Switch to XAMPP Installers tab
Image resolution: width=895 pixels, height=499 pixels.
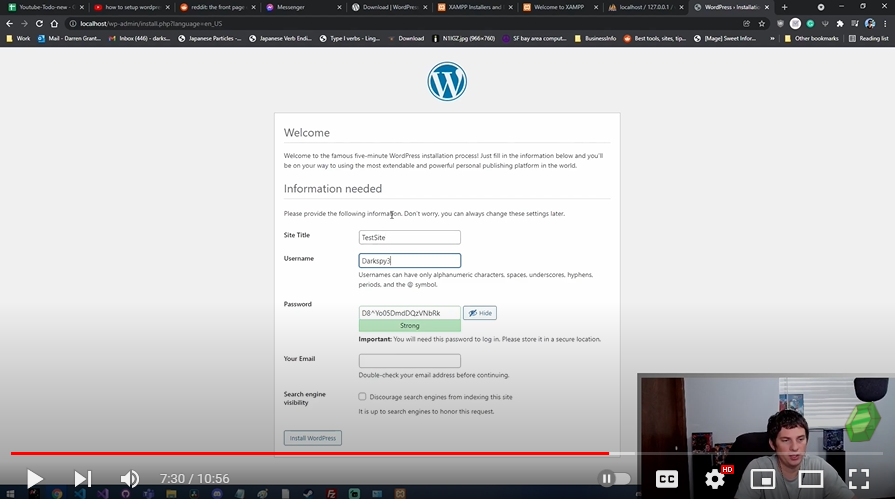click(474, 7)
